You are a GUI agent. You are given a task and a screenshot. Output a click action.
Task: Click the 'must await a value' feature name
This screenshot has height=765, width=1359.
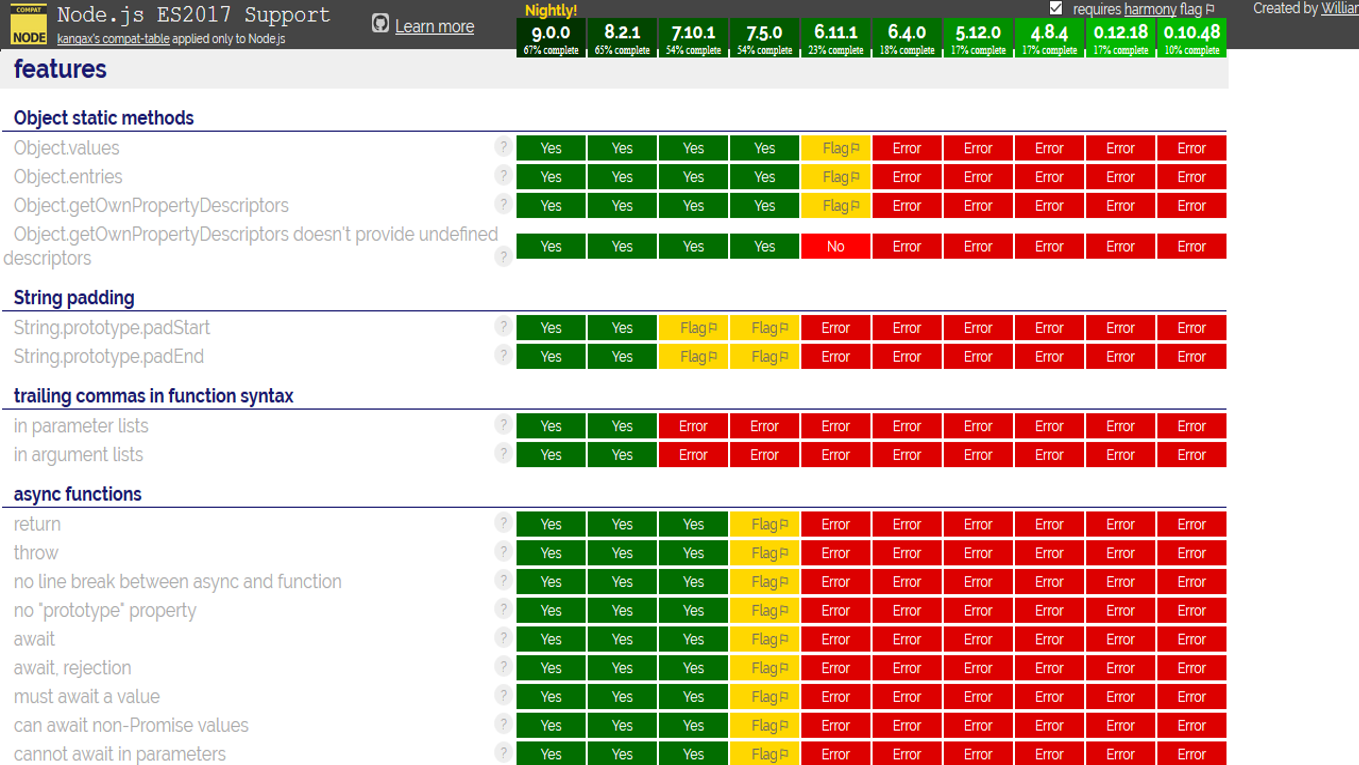coord(87,697)
